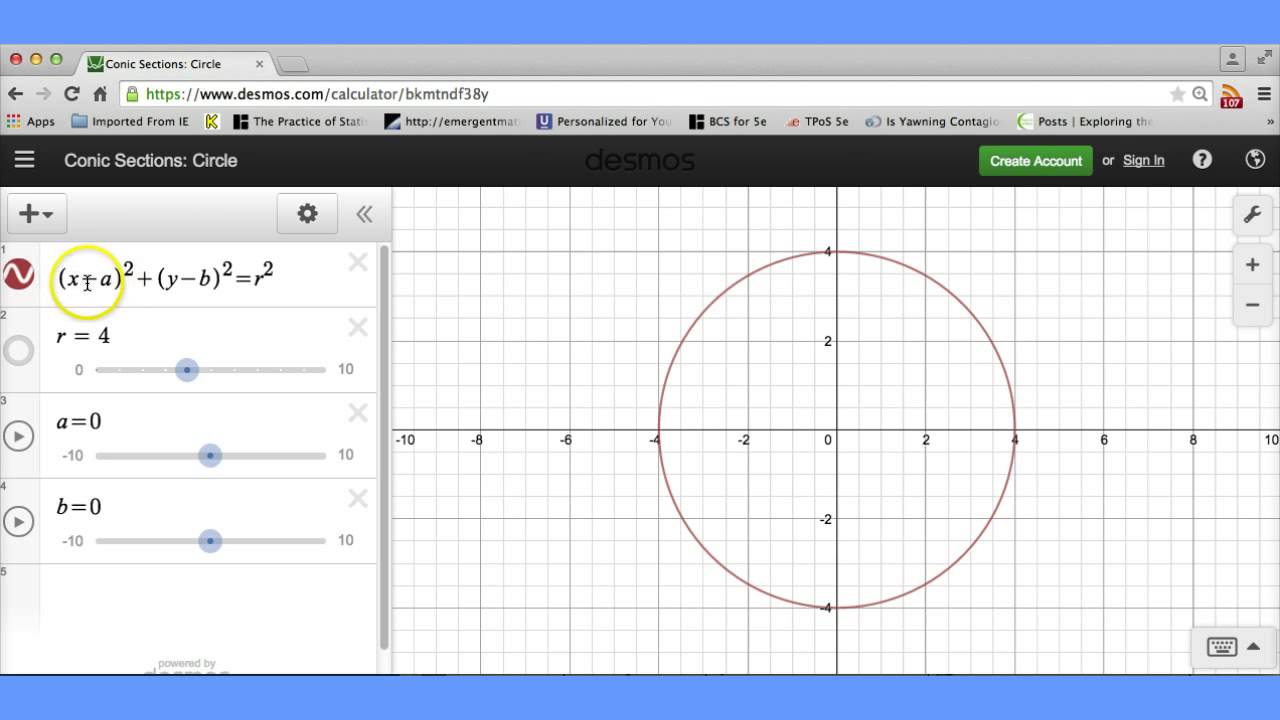Viewport: 1280px width, 720px height.
Task: Zoom out on the graph
Action: [1252, 305]
